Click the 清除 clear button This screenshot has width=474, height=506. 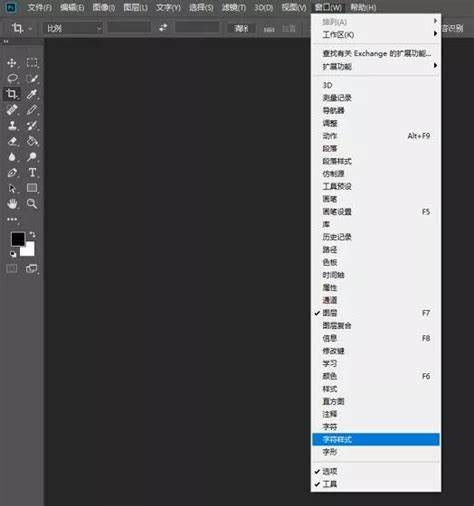tap(241, 29)
